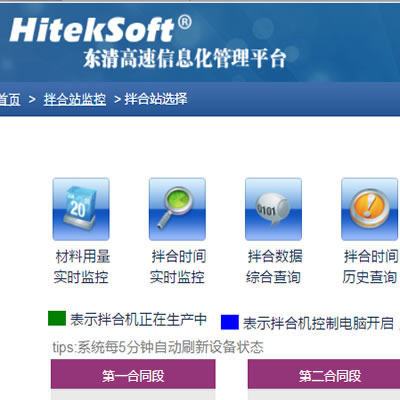Click the green legend color square
Viewport: 400px width, 400px height.
tap(57, 318)
